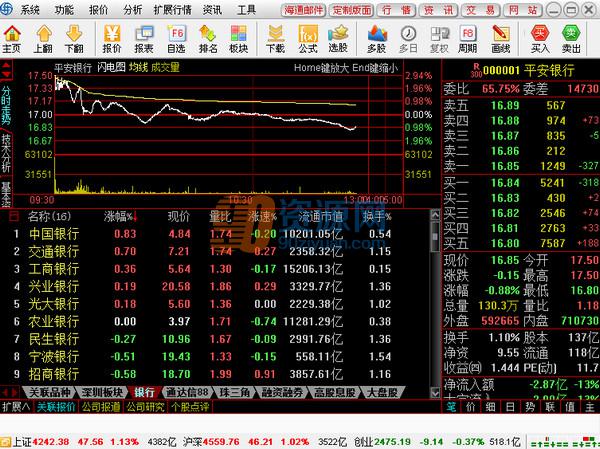Image resolution: width=600 pixels, height=449 pixels.
Task: Sort list by 涨幅% column header
Action: pos(121,217)
